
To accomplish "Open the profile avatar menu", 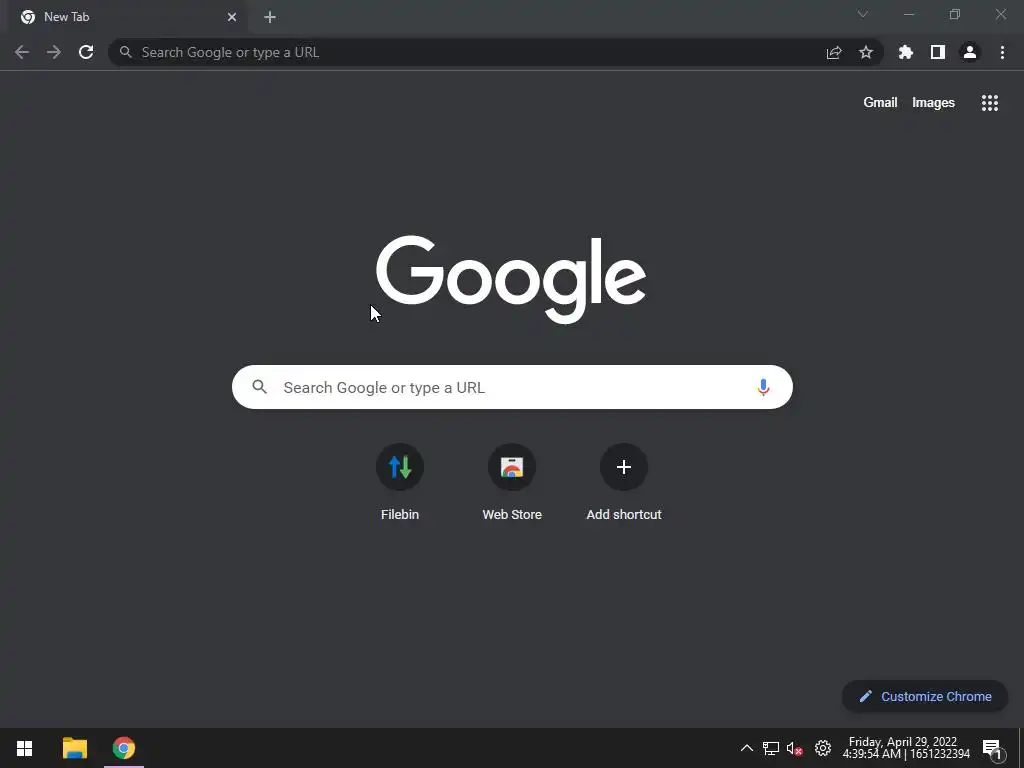I will [970, 52].
